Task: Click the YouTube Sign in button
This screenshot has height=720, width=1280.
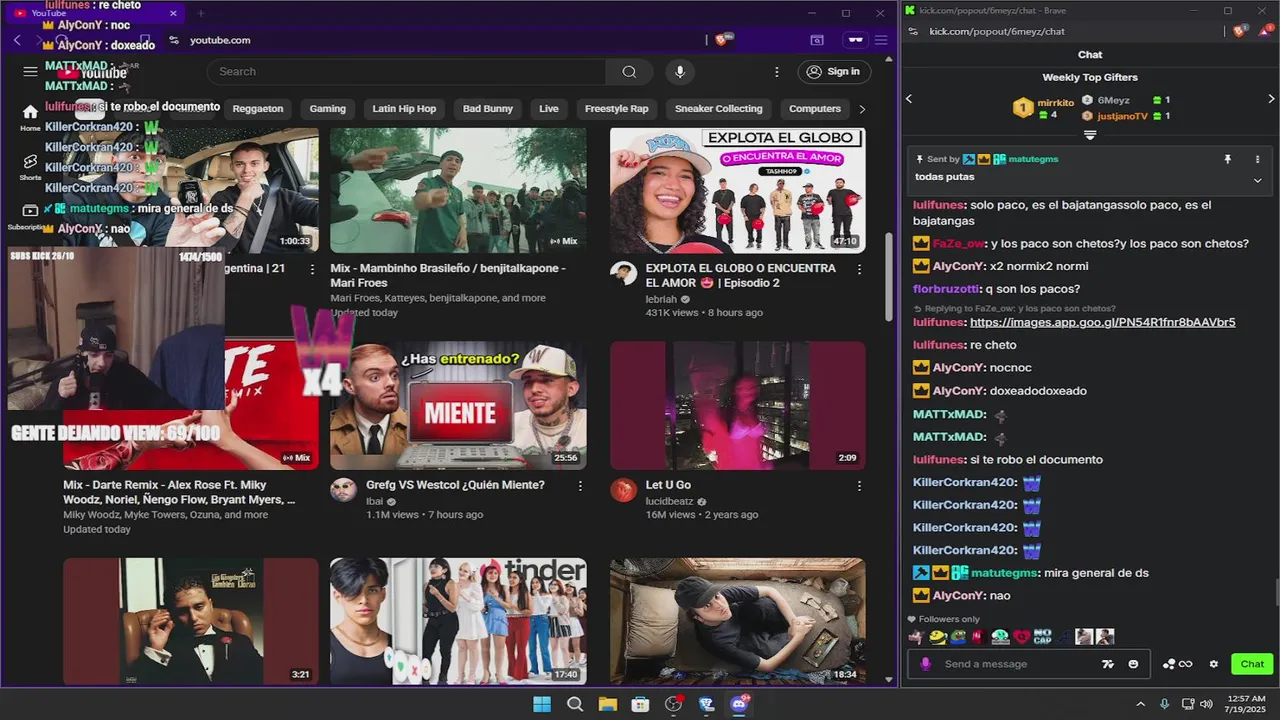Action: click(834, 71)
